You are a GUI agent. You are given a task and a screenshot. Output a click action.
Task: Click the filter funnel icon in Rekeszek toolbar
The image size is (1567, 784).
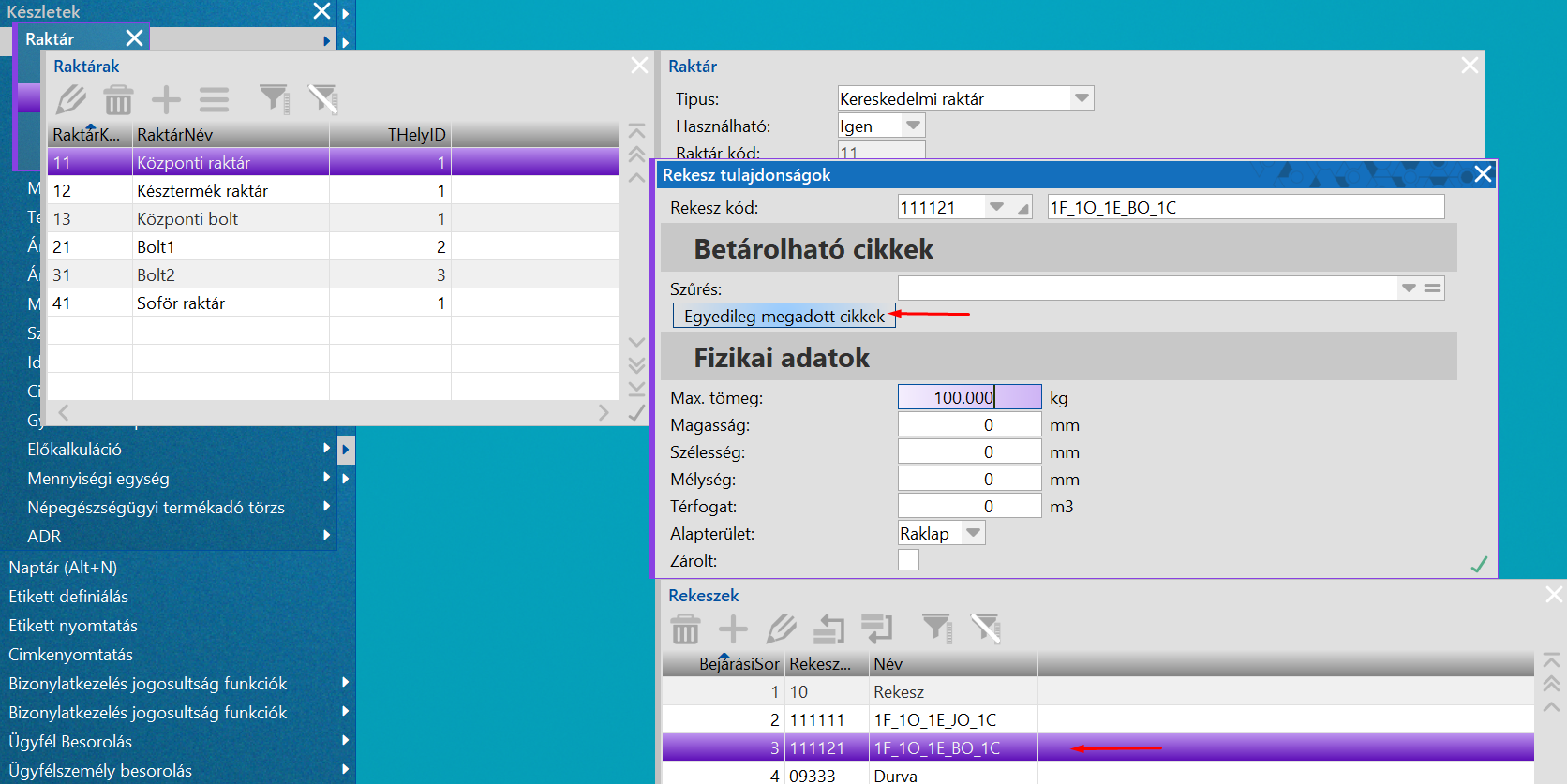click(x=937, y=628)
